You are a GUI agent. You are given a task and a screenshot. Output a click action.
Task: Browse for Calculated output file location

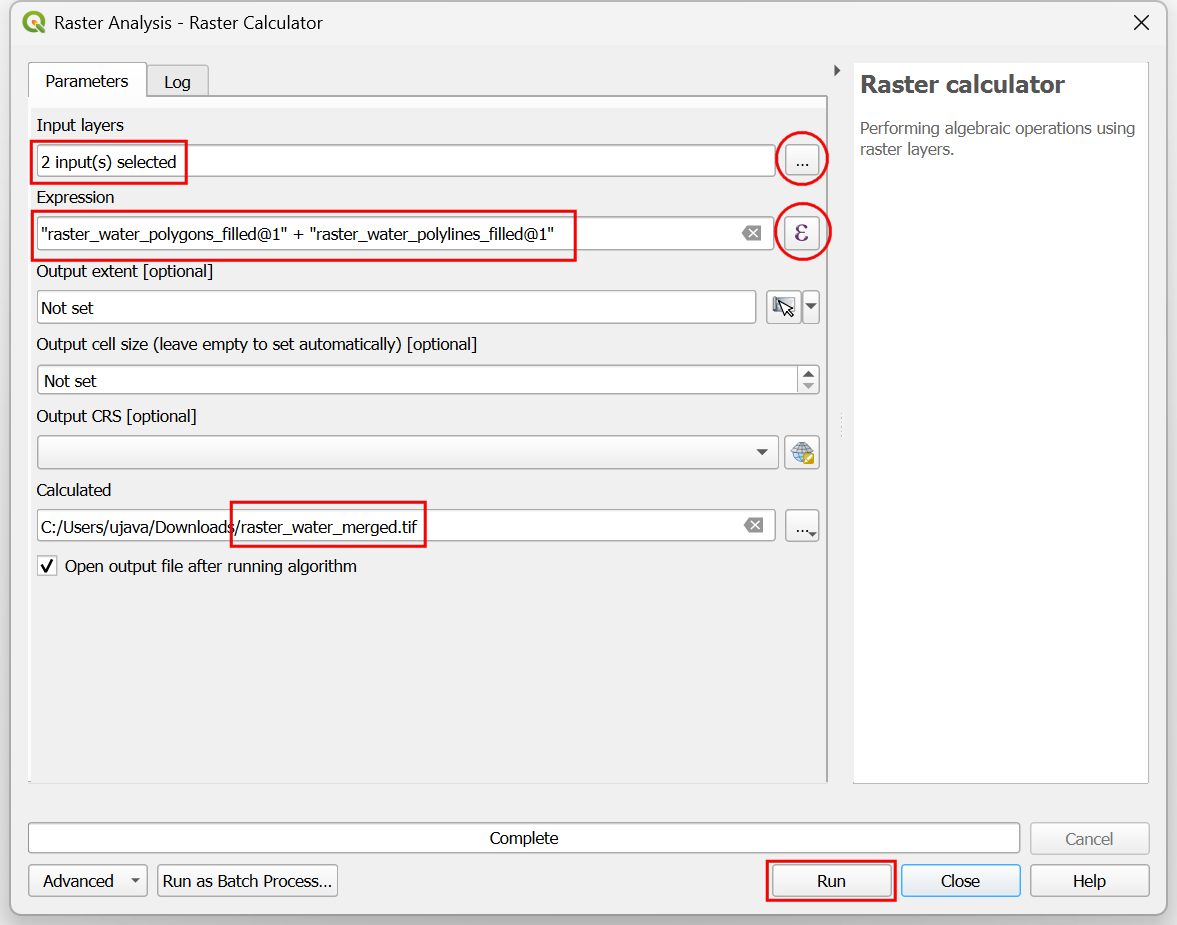pyautogui.click(x=802, y=526)
